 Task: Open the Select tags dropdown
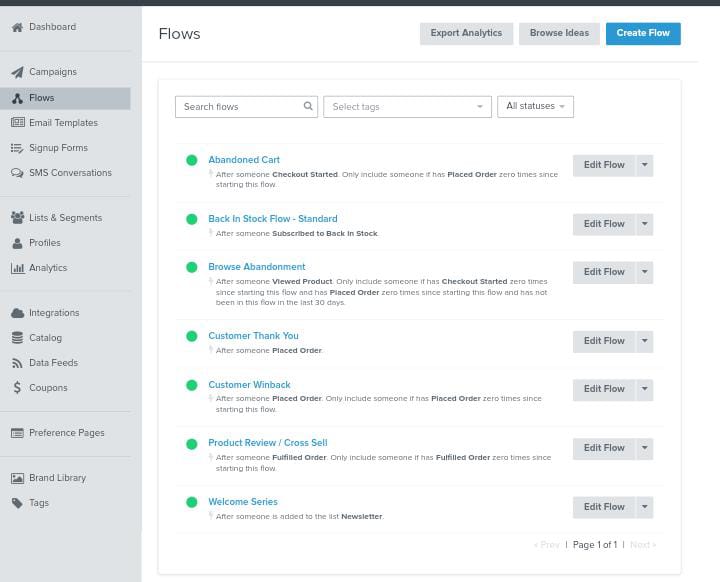point(407,107)
